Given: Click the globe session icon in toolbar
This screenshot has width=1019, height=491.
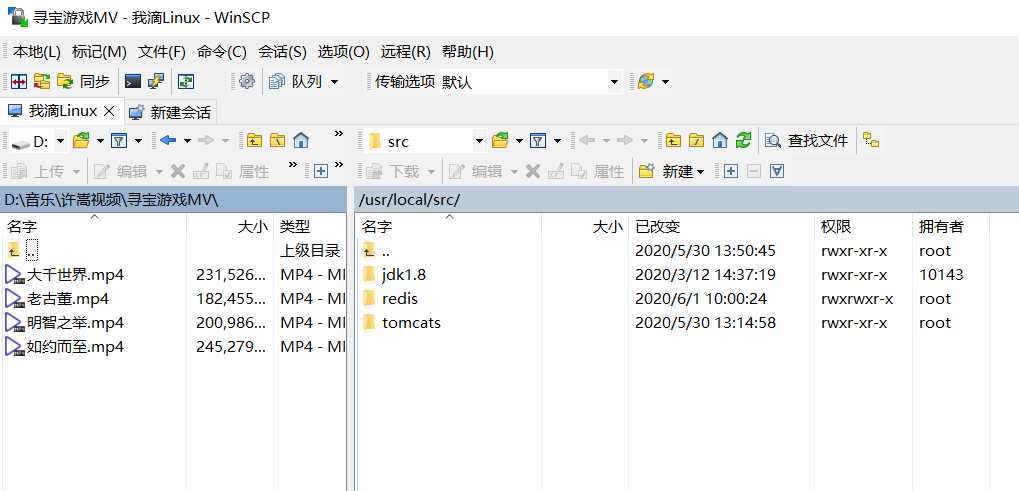Looking at the screenshot, I should pyautogui.click(x=646, y=81).
